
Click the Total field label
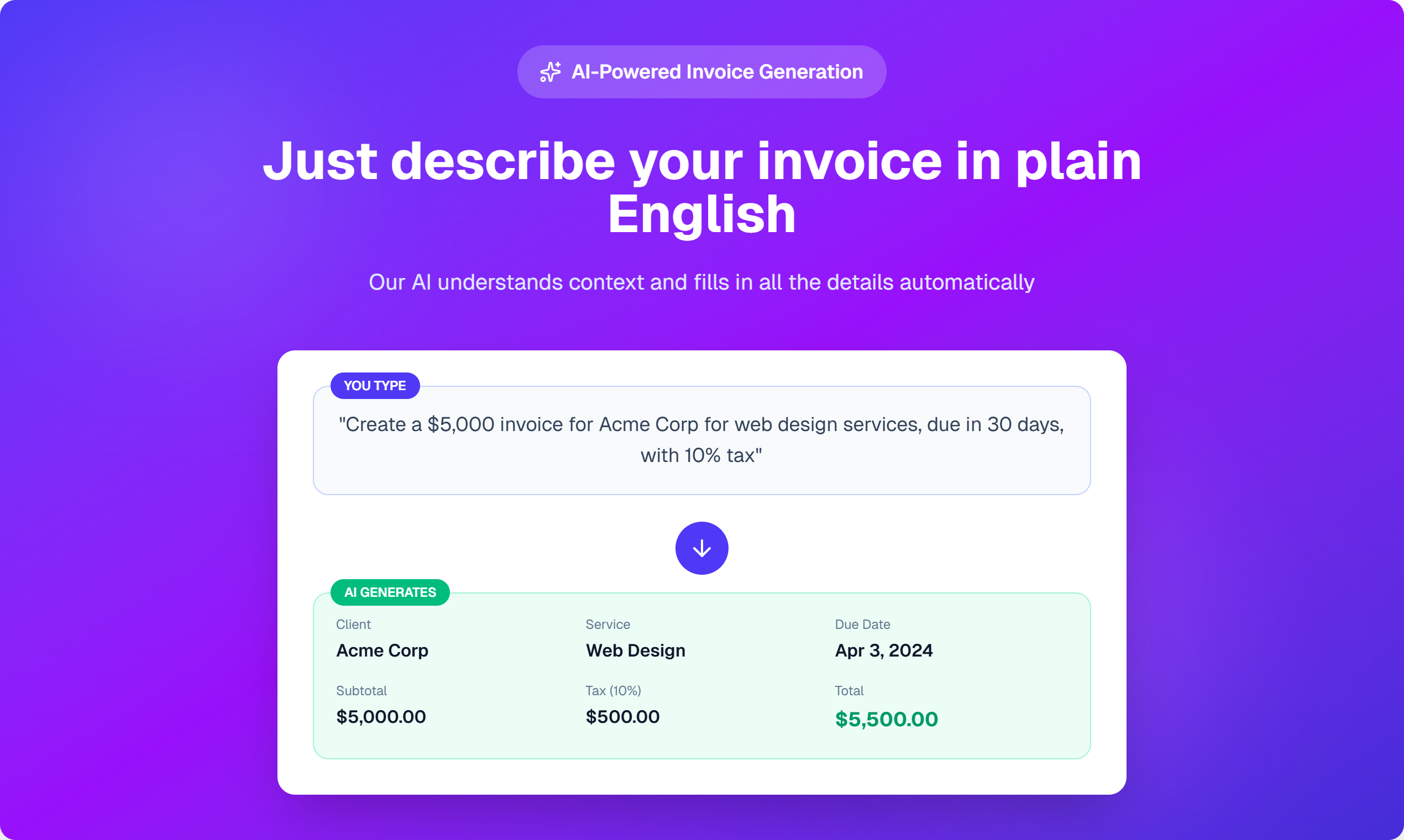tap(849, 691)
